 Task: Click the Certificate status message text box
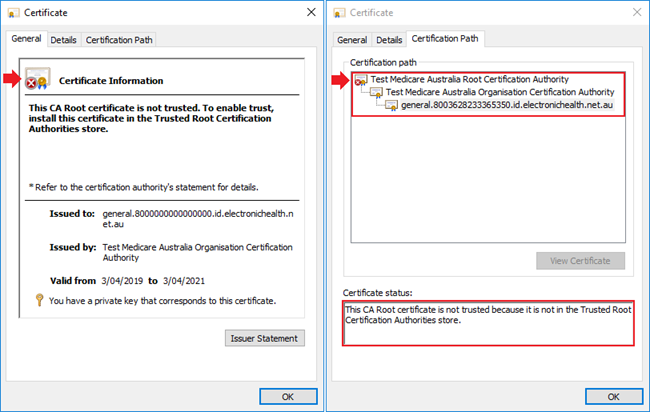488,323
